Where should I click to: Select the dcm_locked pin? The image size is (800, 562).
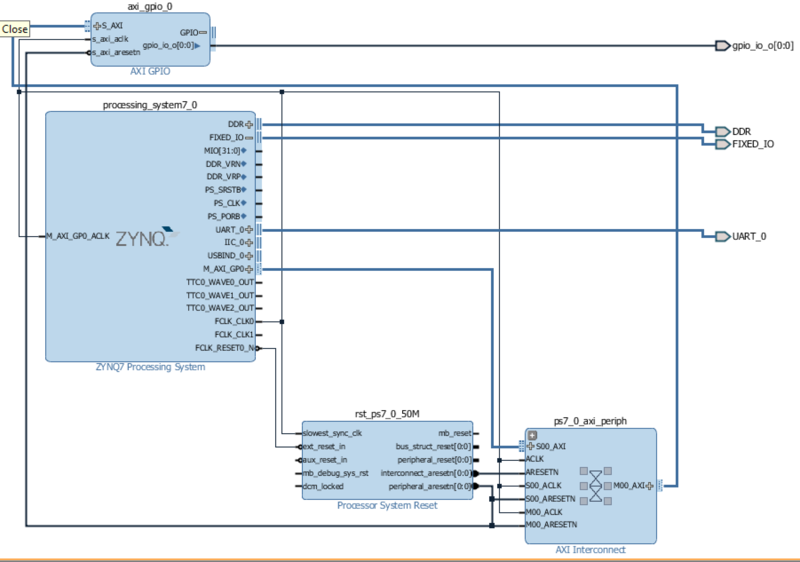(323, 487)
